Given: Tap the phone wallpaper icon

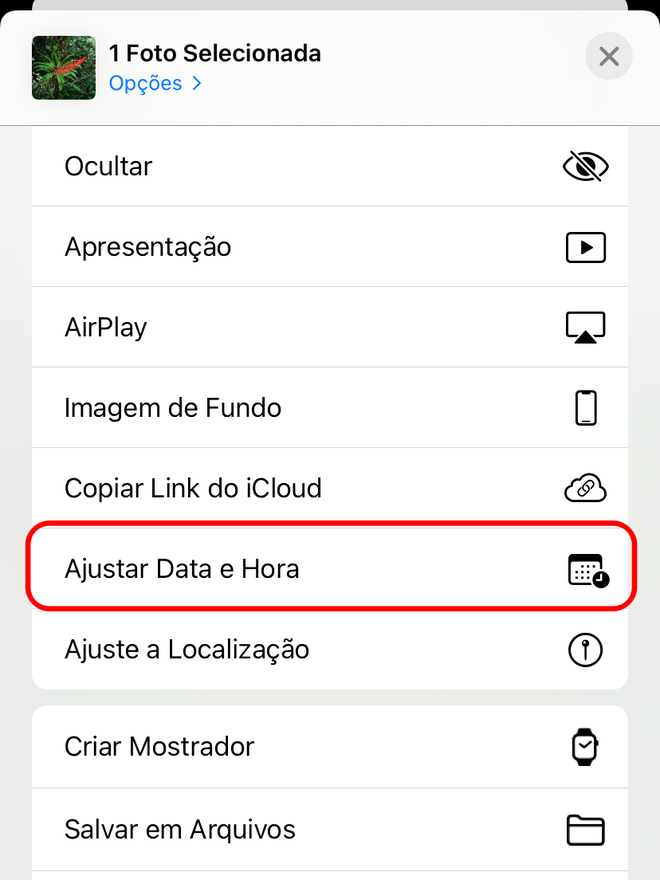Looking at the screenshot, I should pos(586,408).
